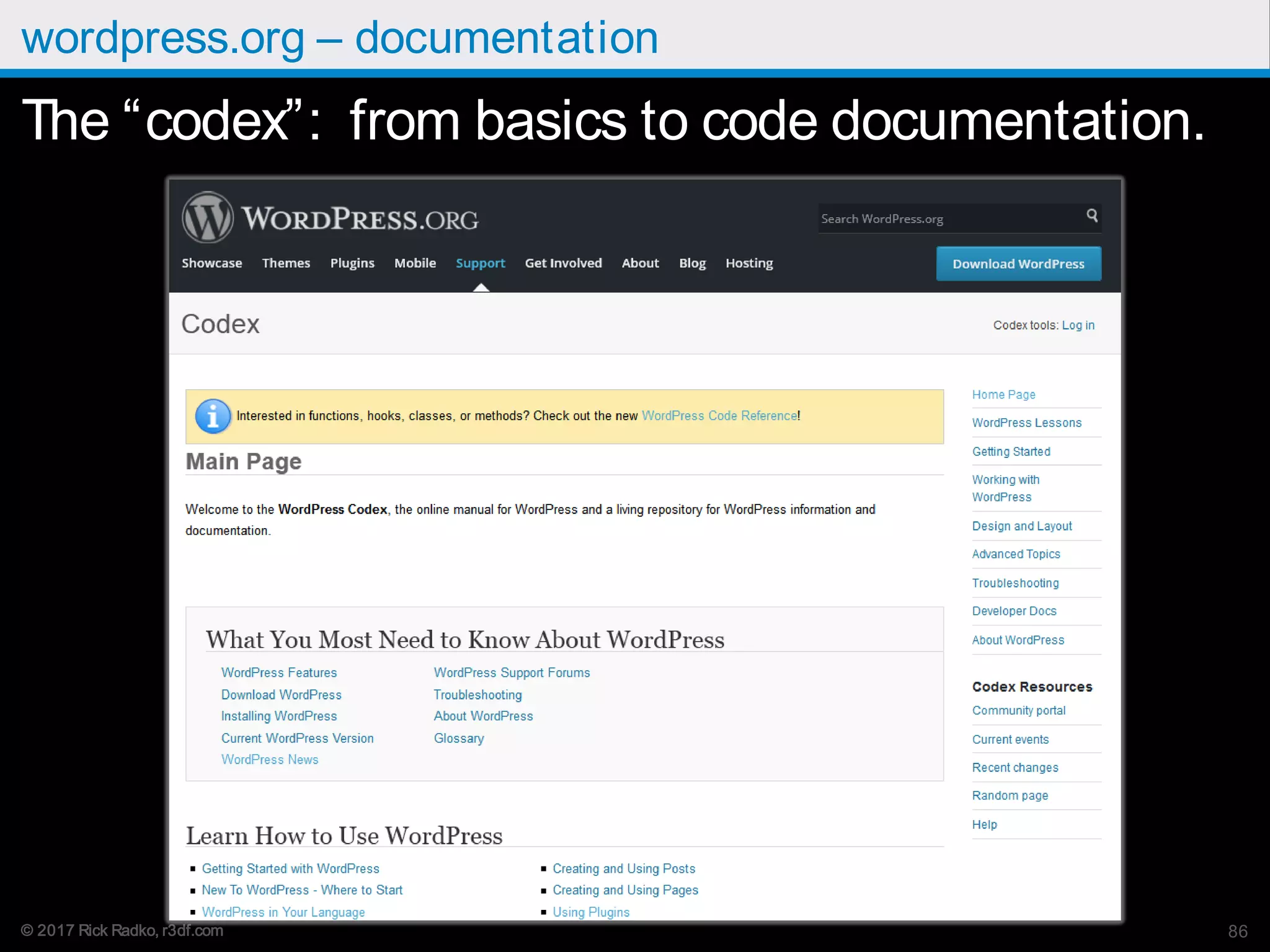Open the Get Involved menu item
This screenshot has height=952, width=1270.
[563, 263]
